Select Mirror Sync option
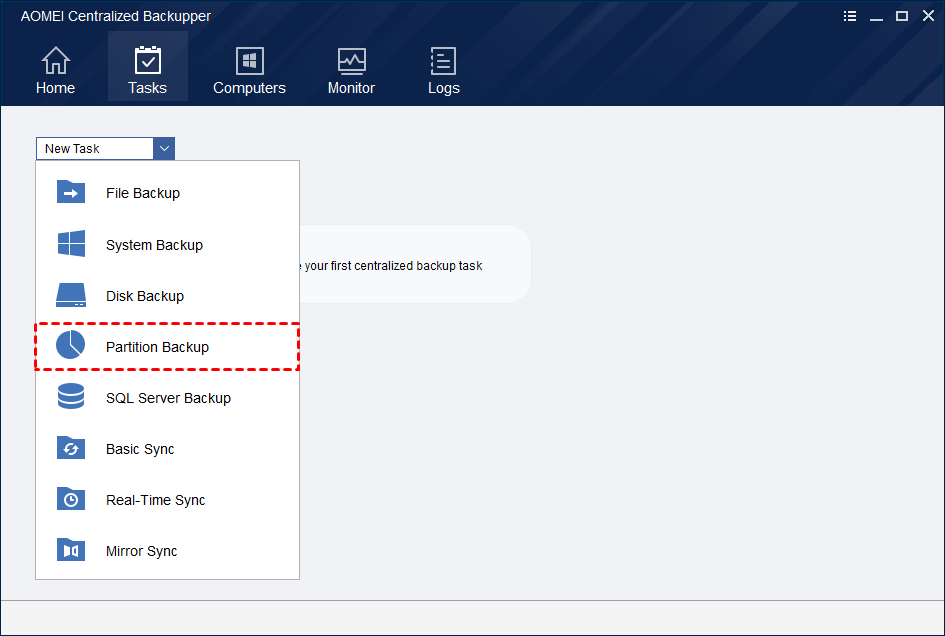 168,551
